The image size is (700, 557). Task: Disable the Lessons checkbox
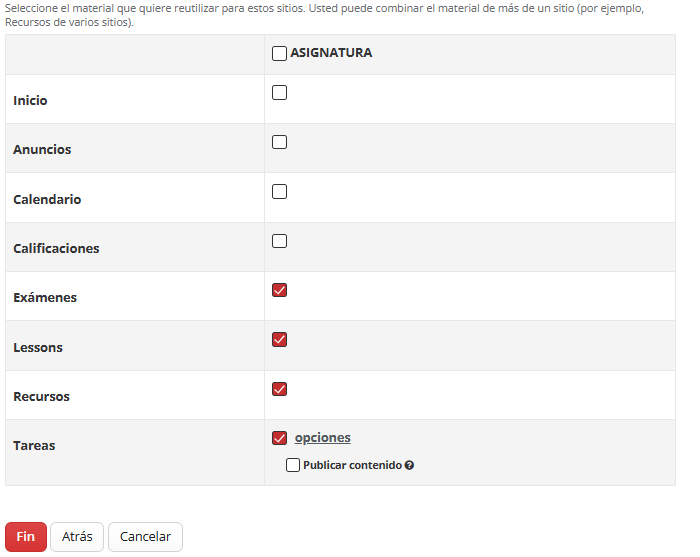click(x=279, y=339)
